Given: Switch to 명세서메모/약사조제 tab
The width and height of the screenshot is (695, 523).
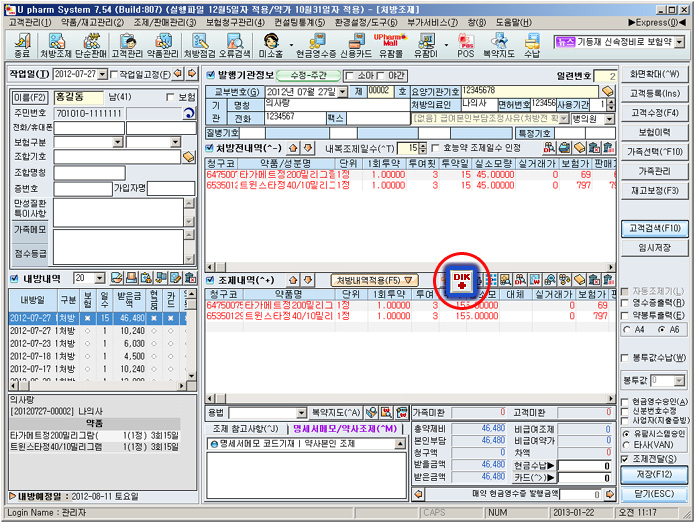Looking at the screenshot, I should point(345,429).
